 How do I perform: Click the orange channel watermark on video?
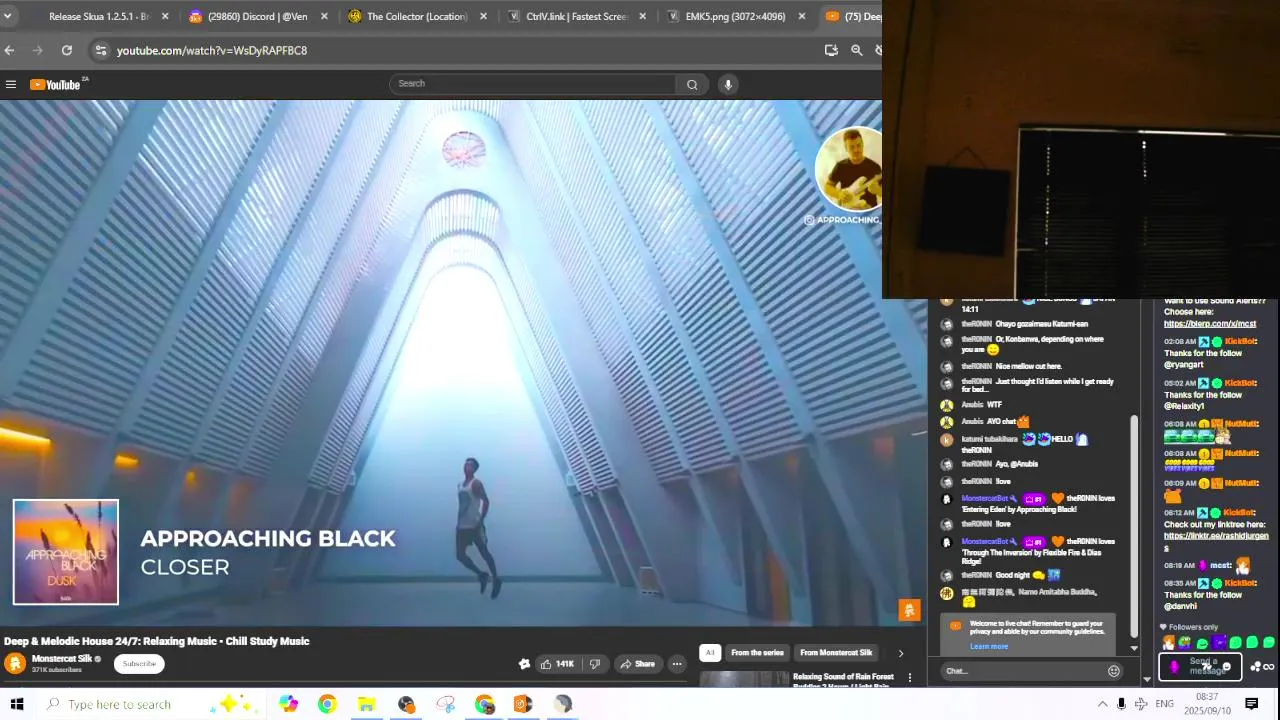point(909,610)
